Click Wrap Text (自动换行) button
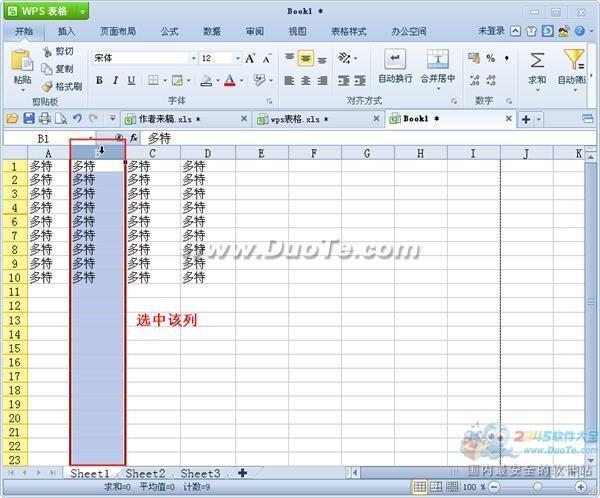Viewport: 600px width, 498px height. tap(395, 66)
